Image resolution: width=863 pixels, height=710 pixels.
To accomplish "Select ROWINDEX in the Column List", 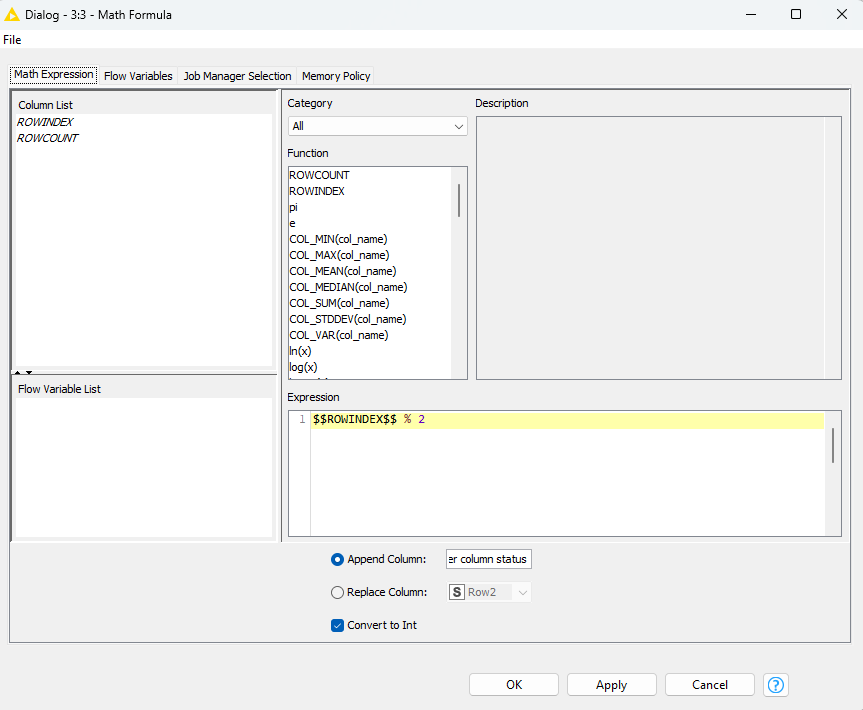I will 45,122.
